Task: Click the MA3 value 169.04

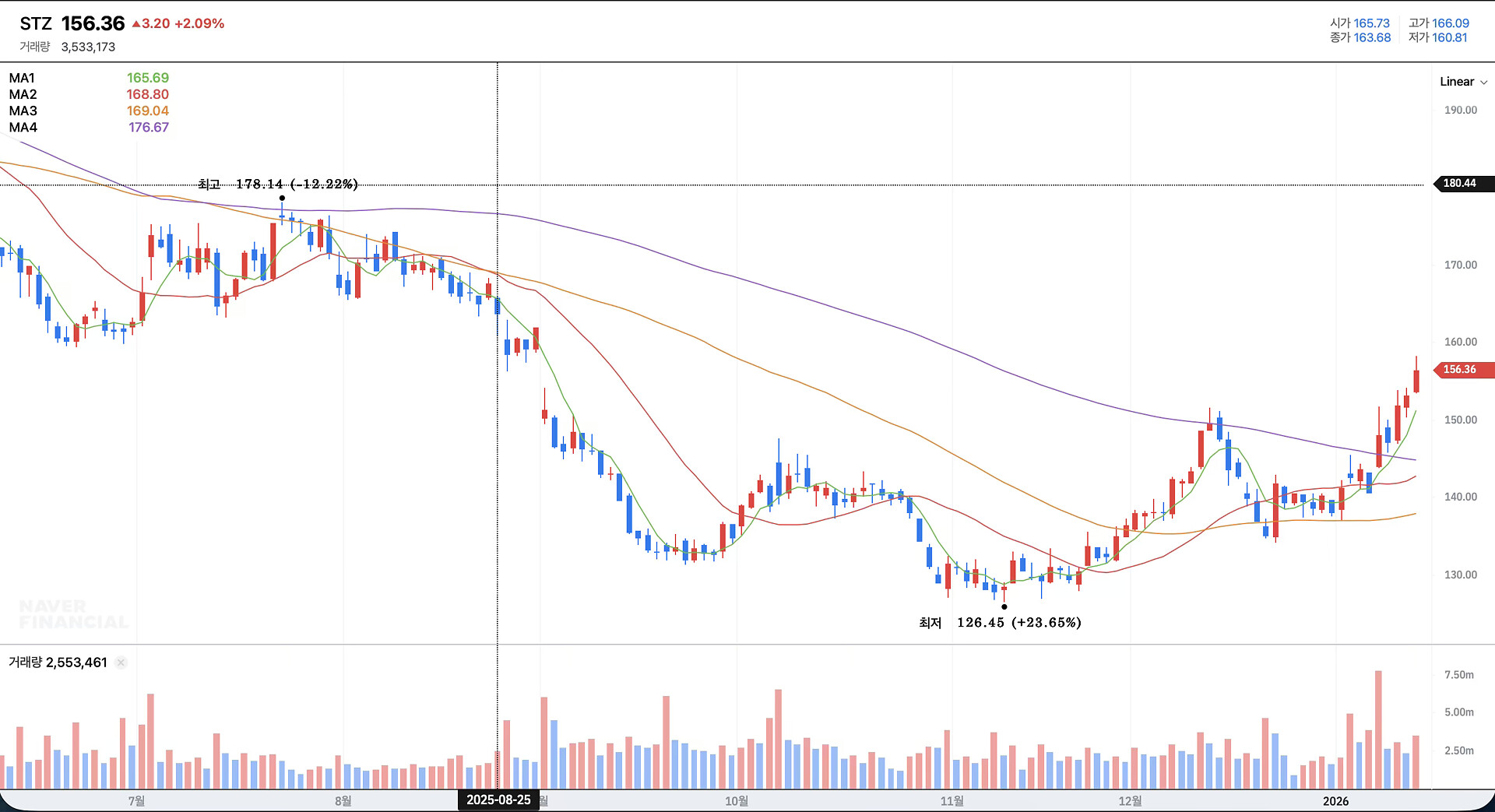Action: click(x=148, y=111)
